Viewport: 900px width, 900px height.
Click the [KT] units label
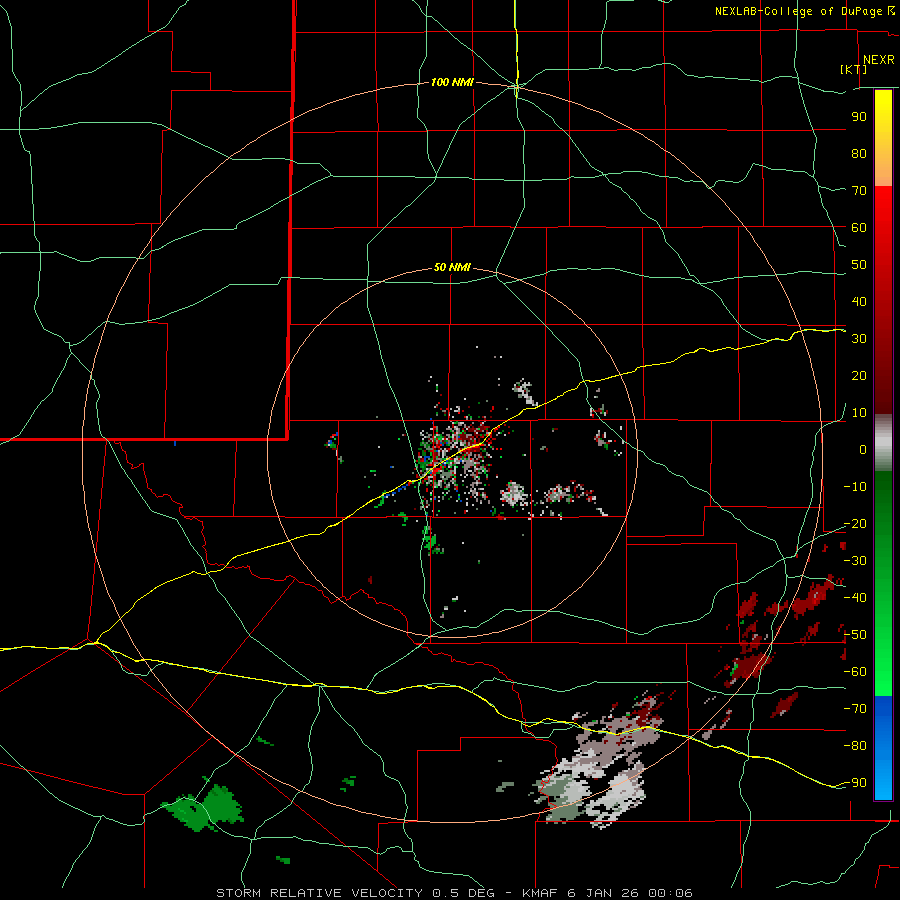click(x=853, y=69)
